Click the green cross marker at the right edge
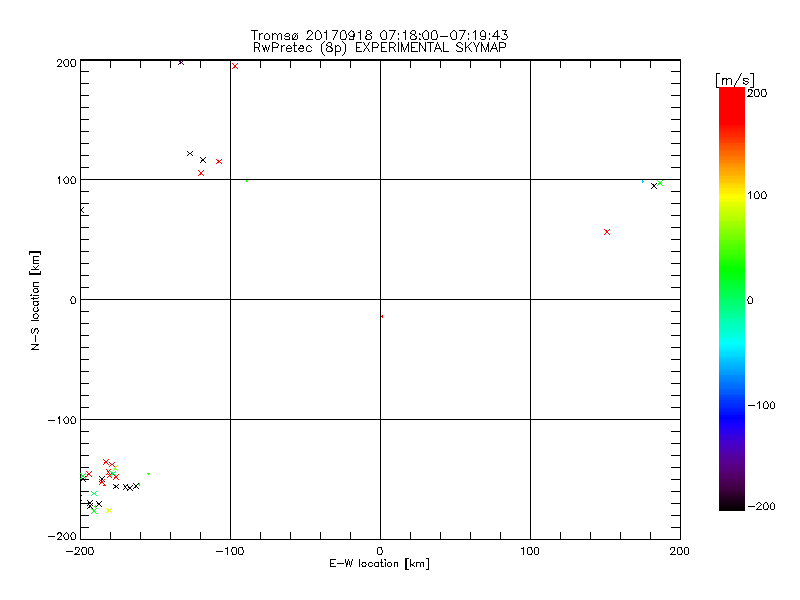The image size is (800, 600). click(660, 183)
